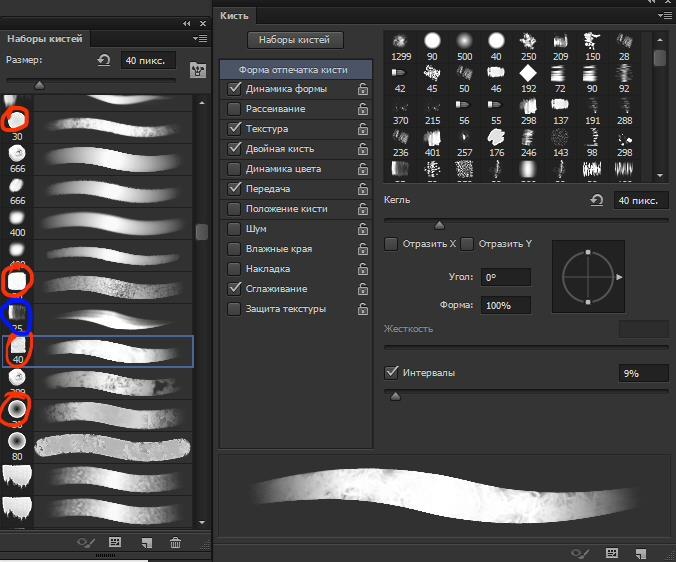Uncheck the Интервалы checkbox
This screenshot has width=676, height=562.
coord(391,373)
